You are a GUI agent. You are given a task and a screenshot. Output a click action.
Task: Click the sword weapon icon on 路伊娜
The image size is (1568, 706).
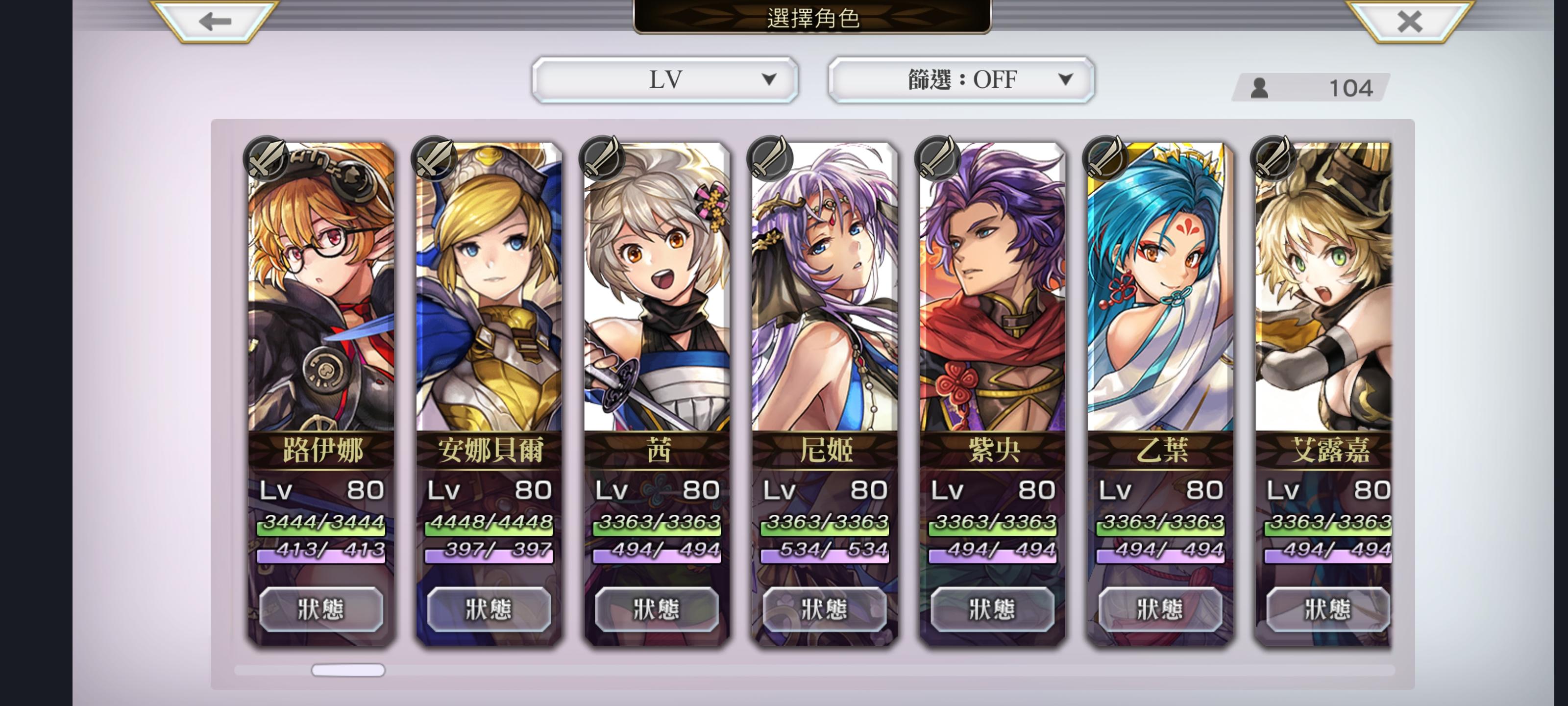pos(266,158)
